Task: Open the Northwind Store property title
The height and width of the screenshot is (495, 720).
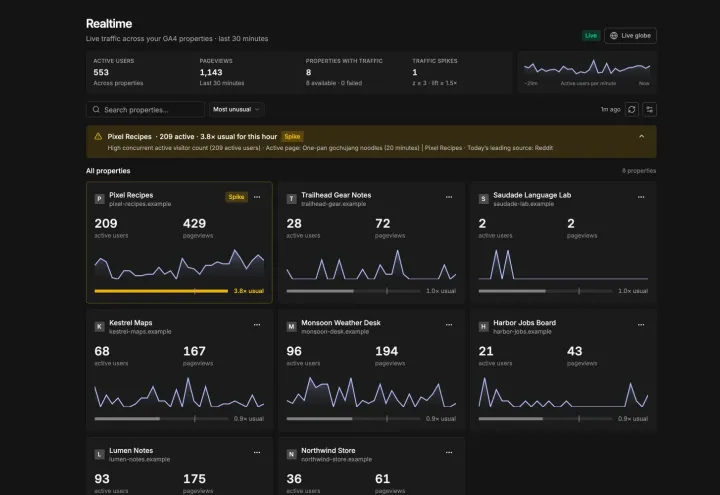Action: tap(328, 450)
